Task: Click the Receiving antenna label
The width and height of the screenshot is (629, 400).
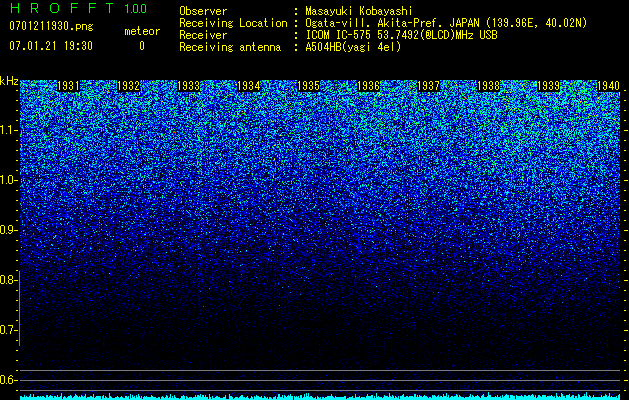Action: (230, 47)
